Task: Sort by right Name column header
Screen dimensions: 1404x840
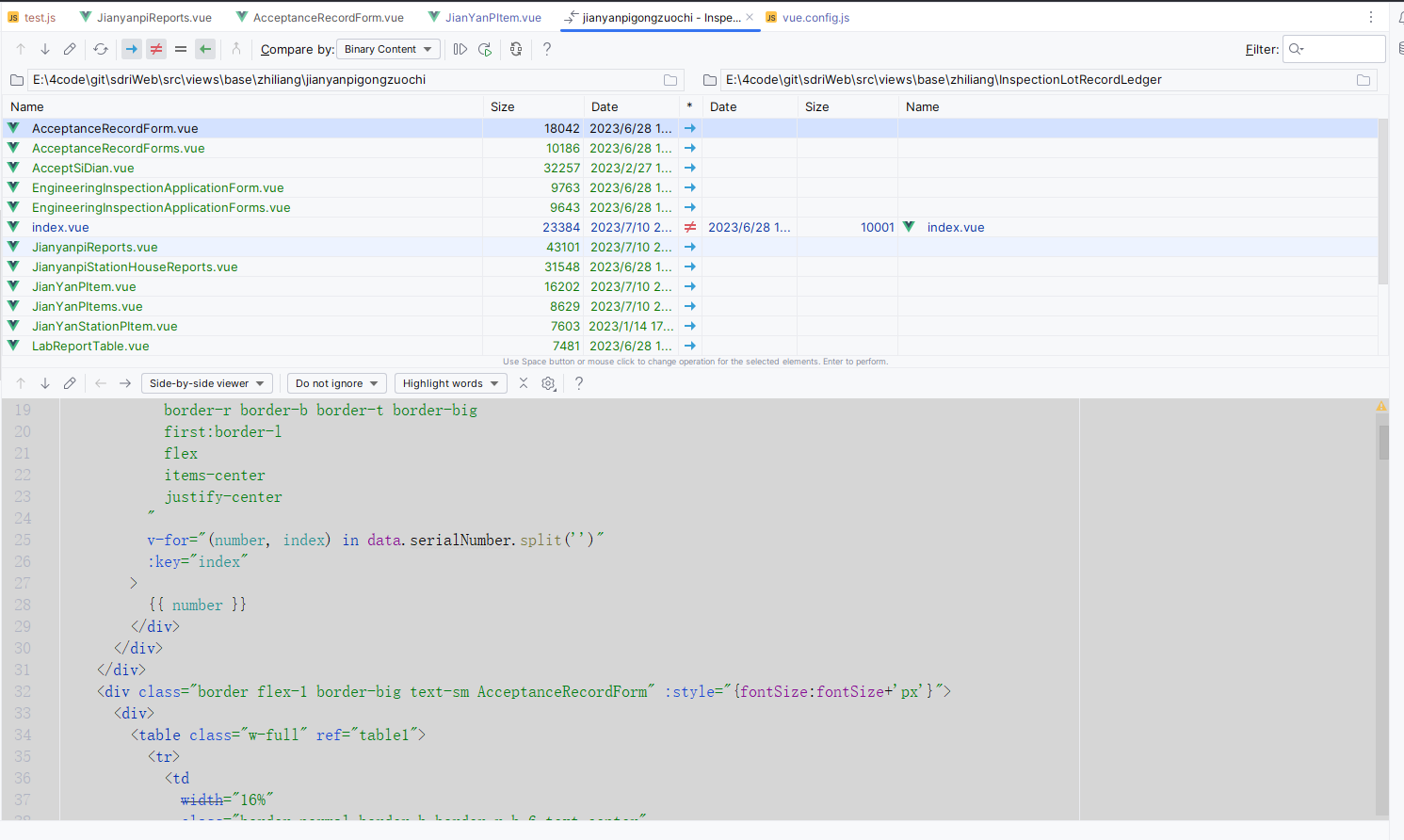Action: click(x=1138, y=106)
